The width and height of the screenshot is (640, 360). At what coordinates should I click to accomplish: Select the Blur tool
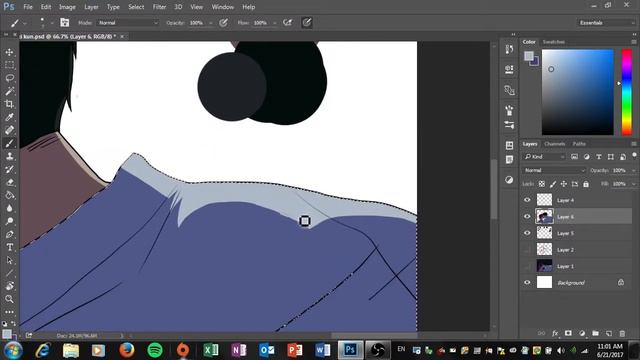click(x=9, y=208)
